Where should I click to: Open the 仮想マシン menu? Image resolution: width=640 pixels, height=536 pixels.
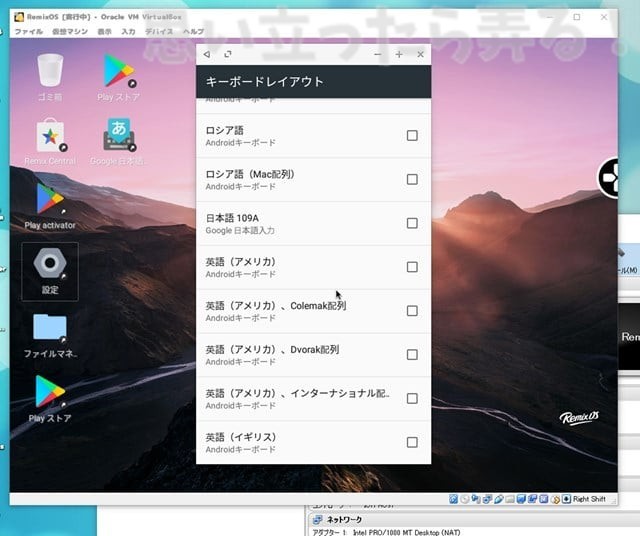point(70,31)
